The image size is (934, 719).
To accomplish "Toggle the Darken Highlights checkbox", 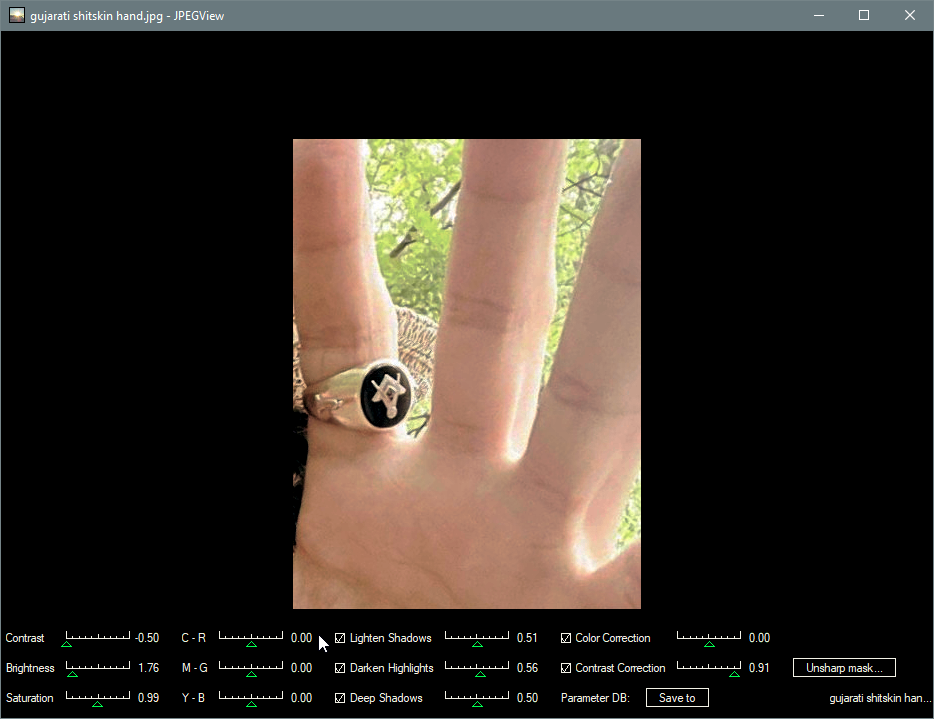I will (340, 668).
